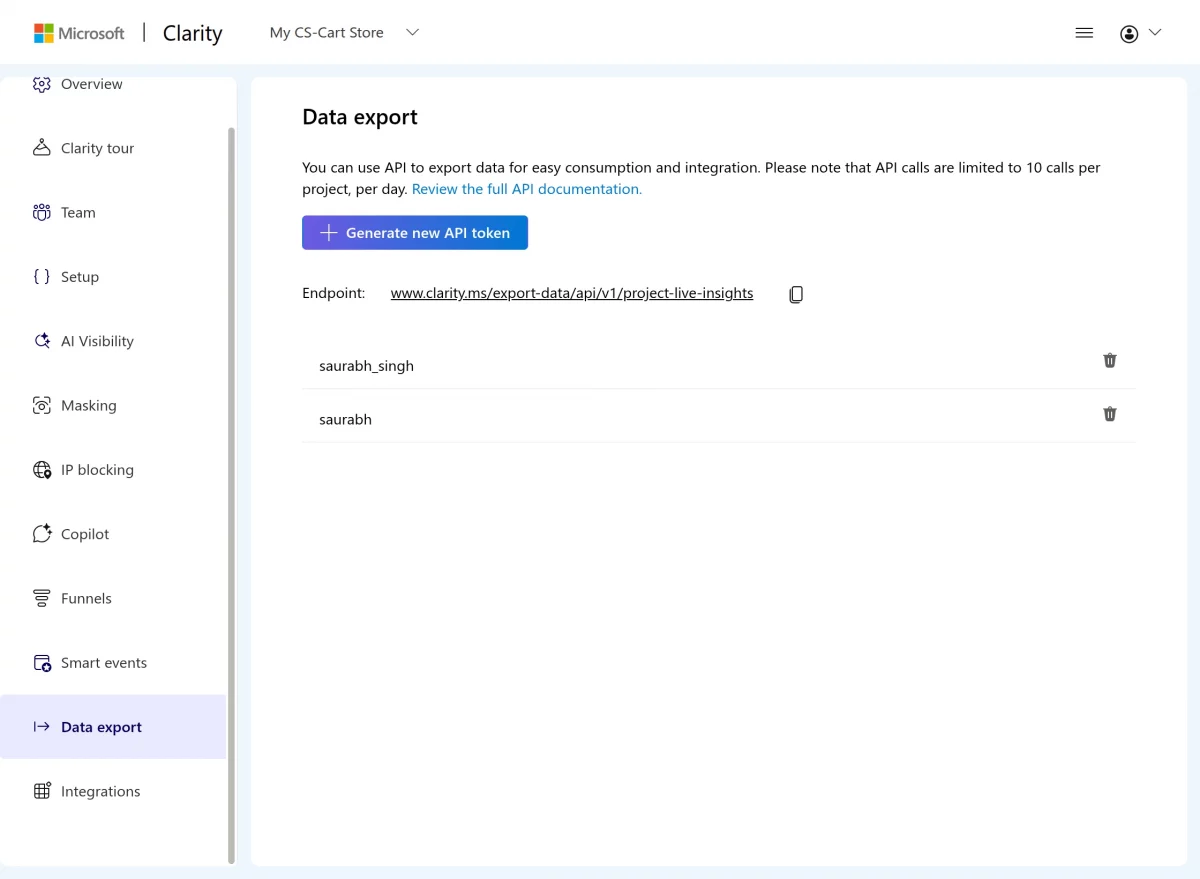The width and height of the screenshot is (1200, 879).
Task: Click the IP blocking globe icon
Action: [41, 470]
